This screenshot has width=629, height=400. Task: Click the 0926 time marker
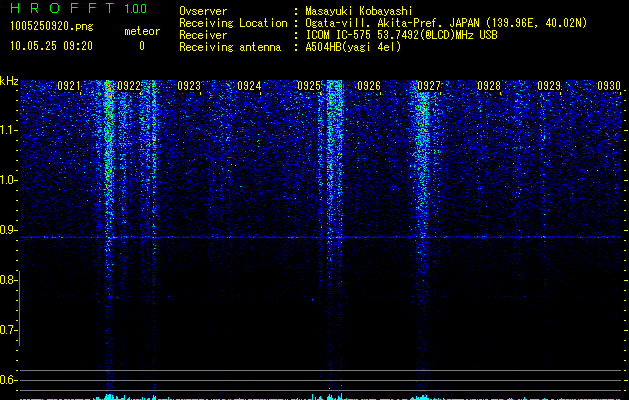(x=369, y=86)
